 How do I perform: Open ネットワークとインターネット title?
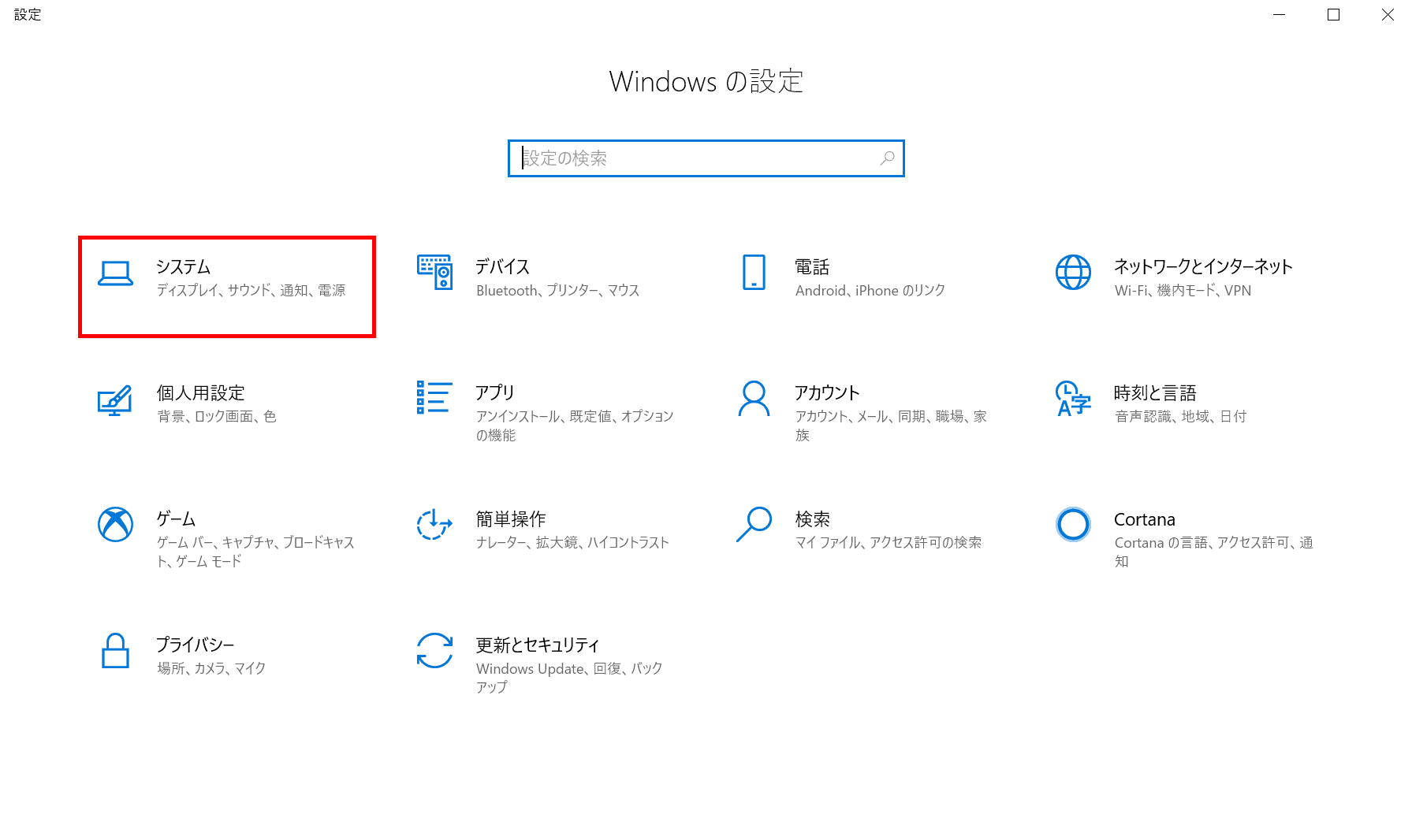click(1203, 267)
